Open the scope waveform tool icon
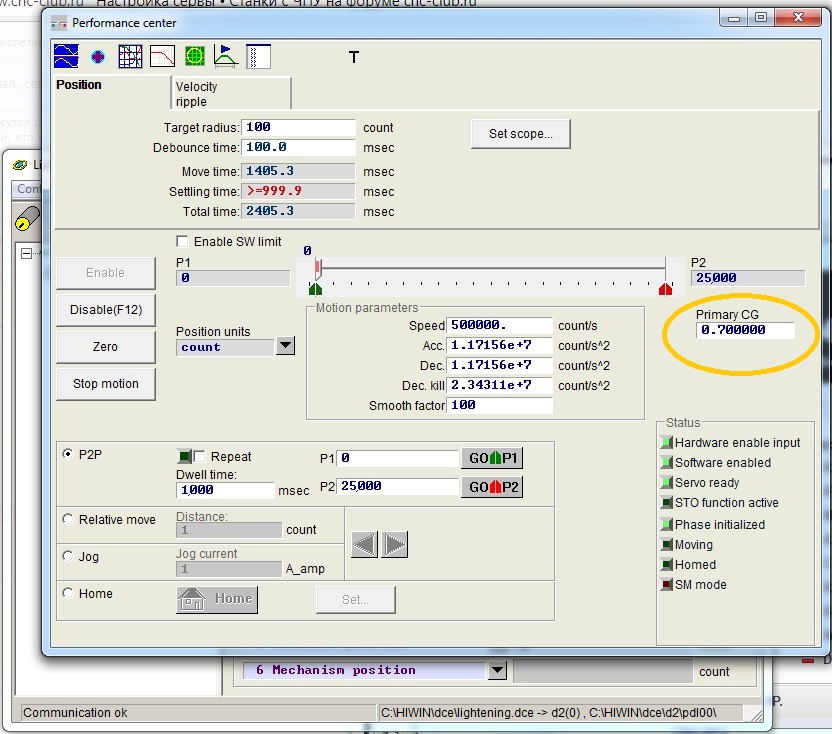832x734 pixels. click(x=66, y=56)
